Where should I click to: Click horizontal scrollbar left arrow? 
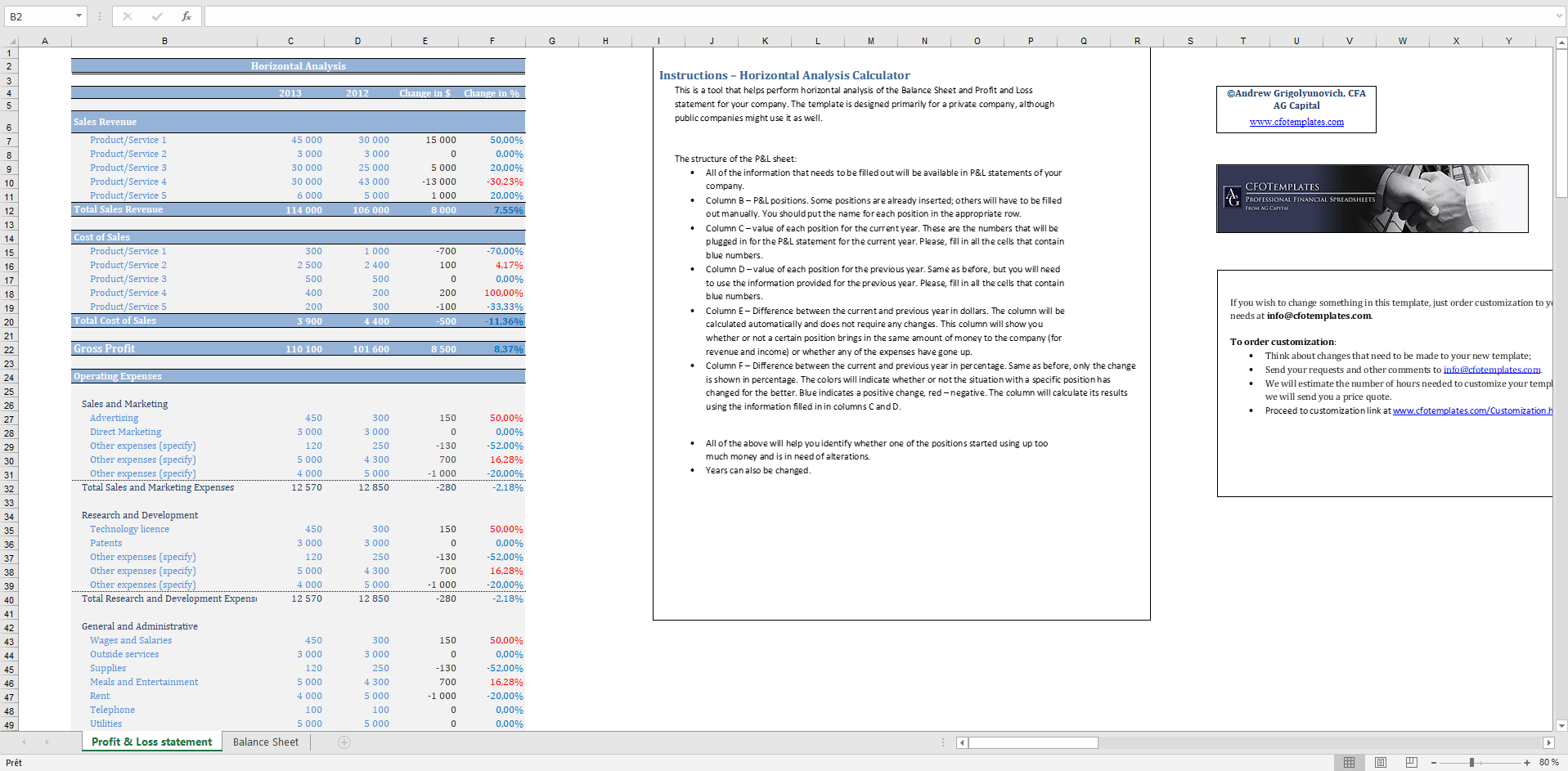962,742
